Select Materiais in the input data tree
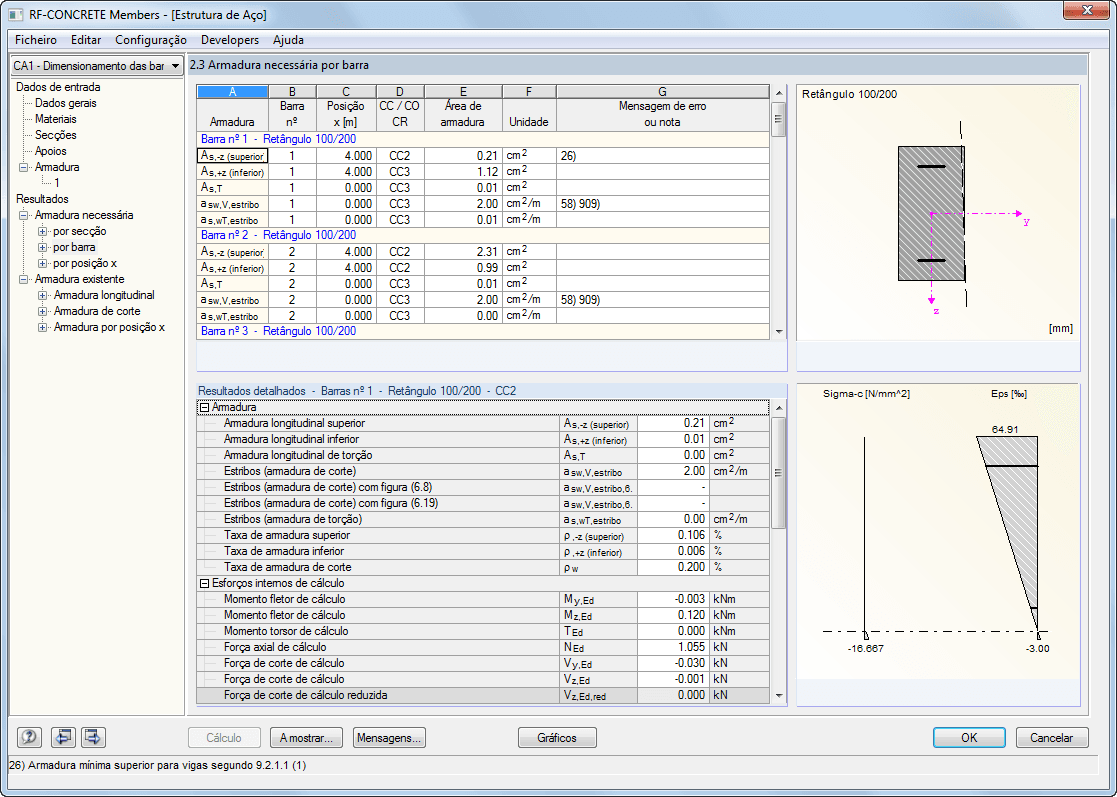This screenshot has height=797, width=1117. pos(55,119)
